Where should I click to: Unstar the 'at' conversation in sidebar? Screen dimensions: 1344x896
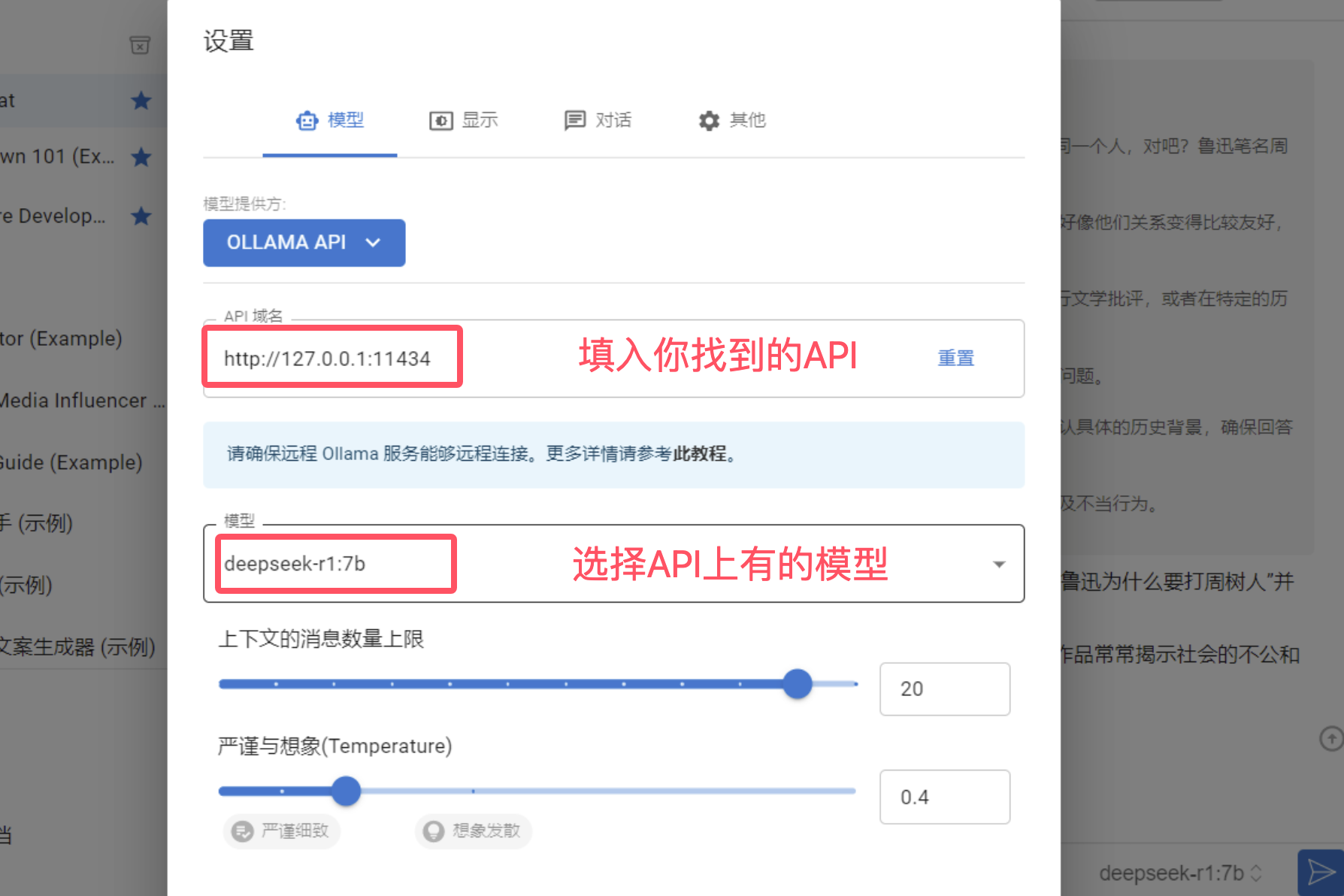[141, 101]
